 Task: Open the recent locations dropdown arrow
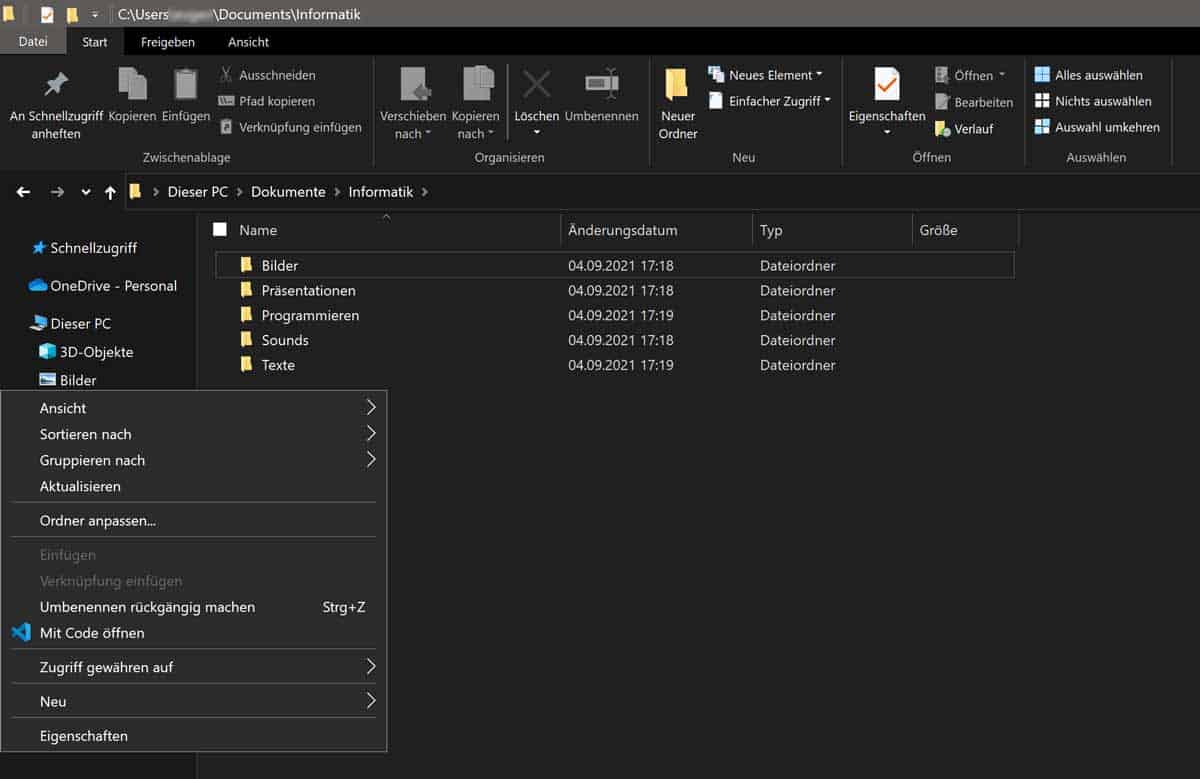[x=86, y=192]
